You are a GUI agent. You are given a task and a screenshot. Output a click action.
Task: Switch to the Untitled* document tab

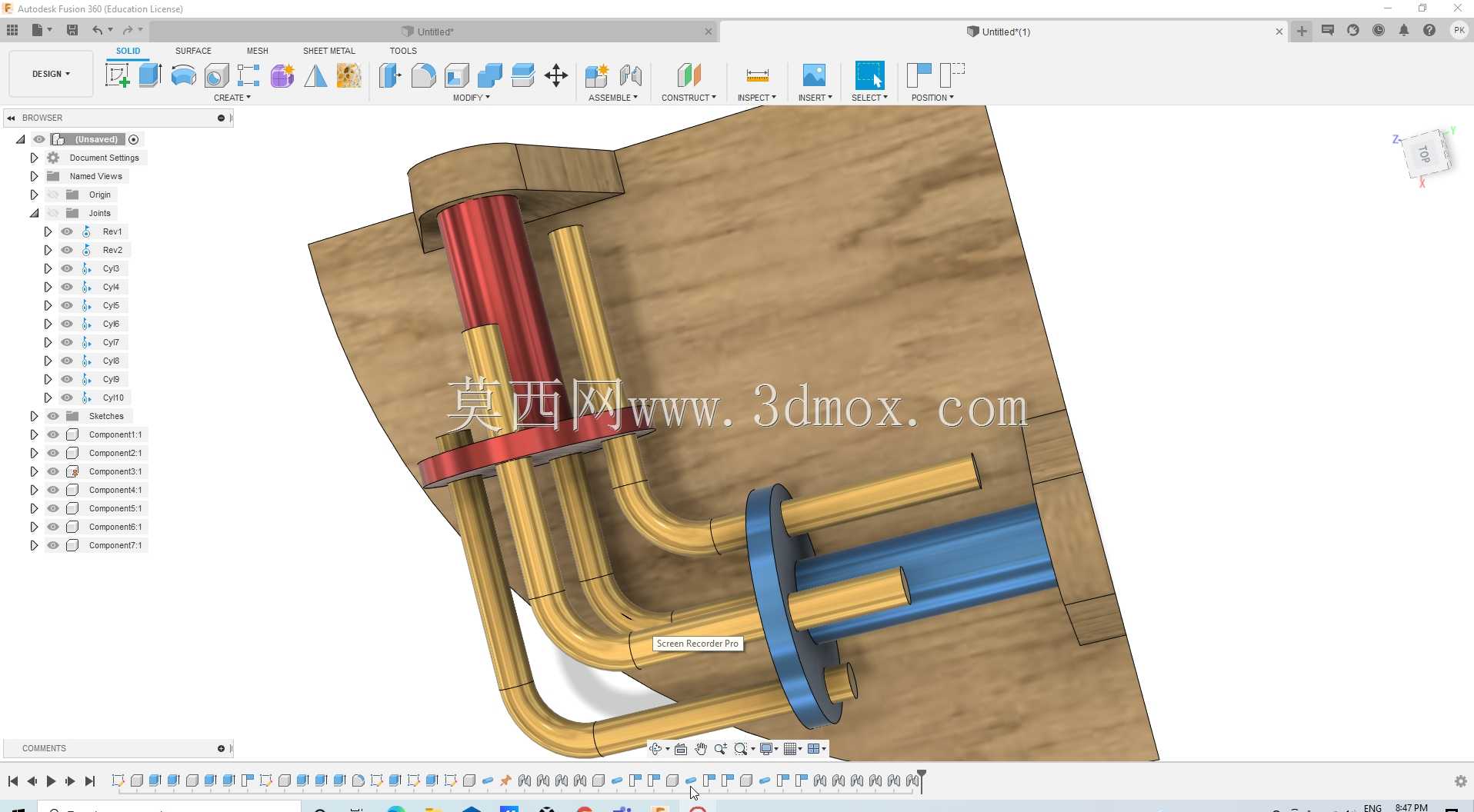[435, 32]
